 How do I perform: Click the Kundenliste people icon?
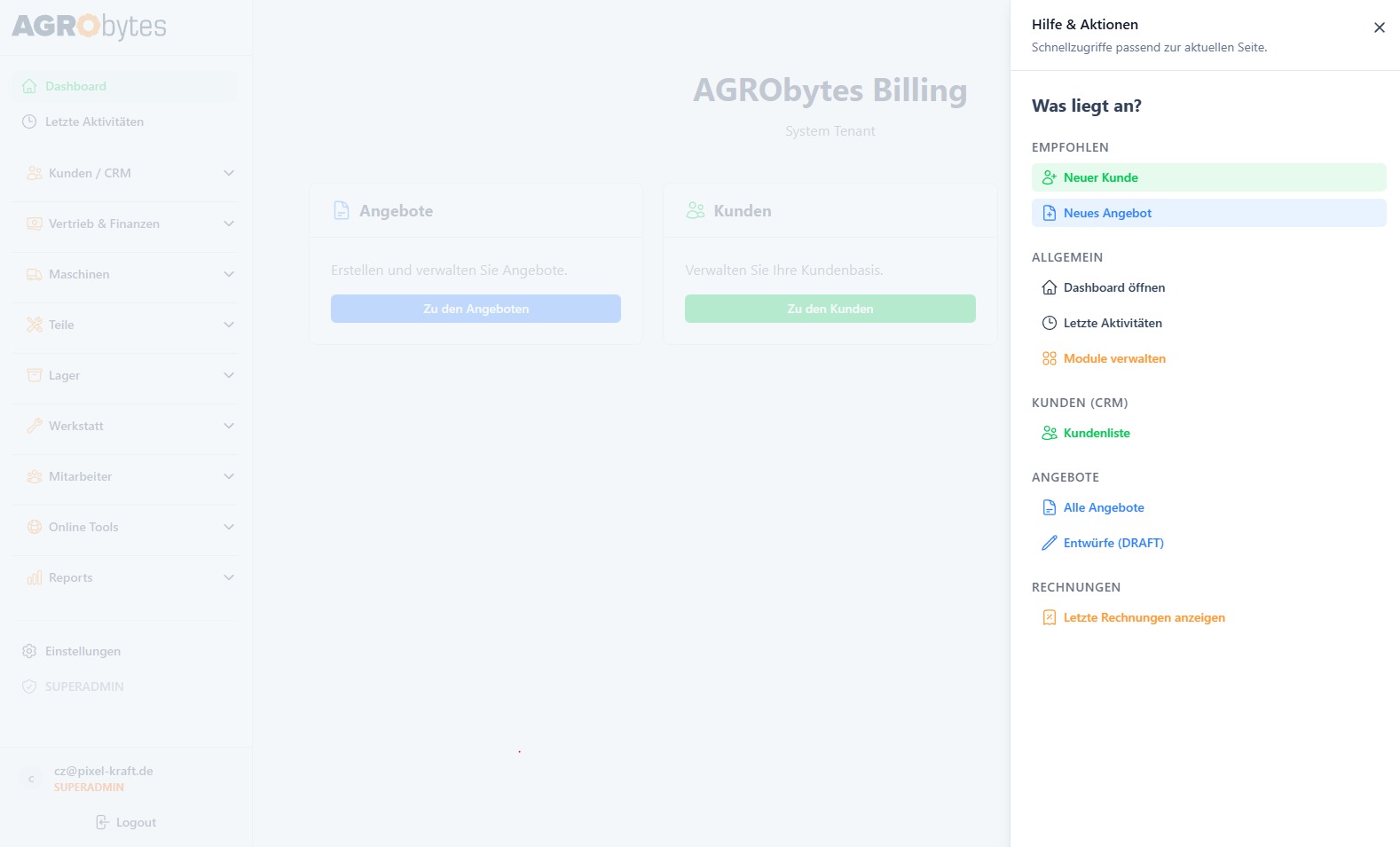coord(1050,433)
